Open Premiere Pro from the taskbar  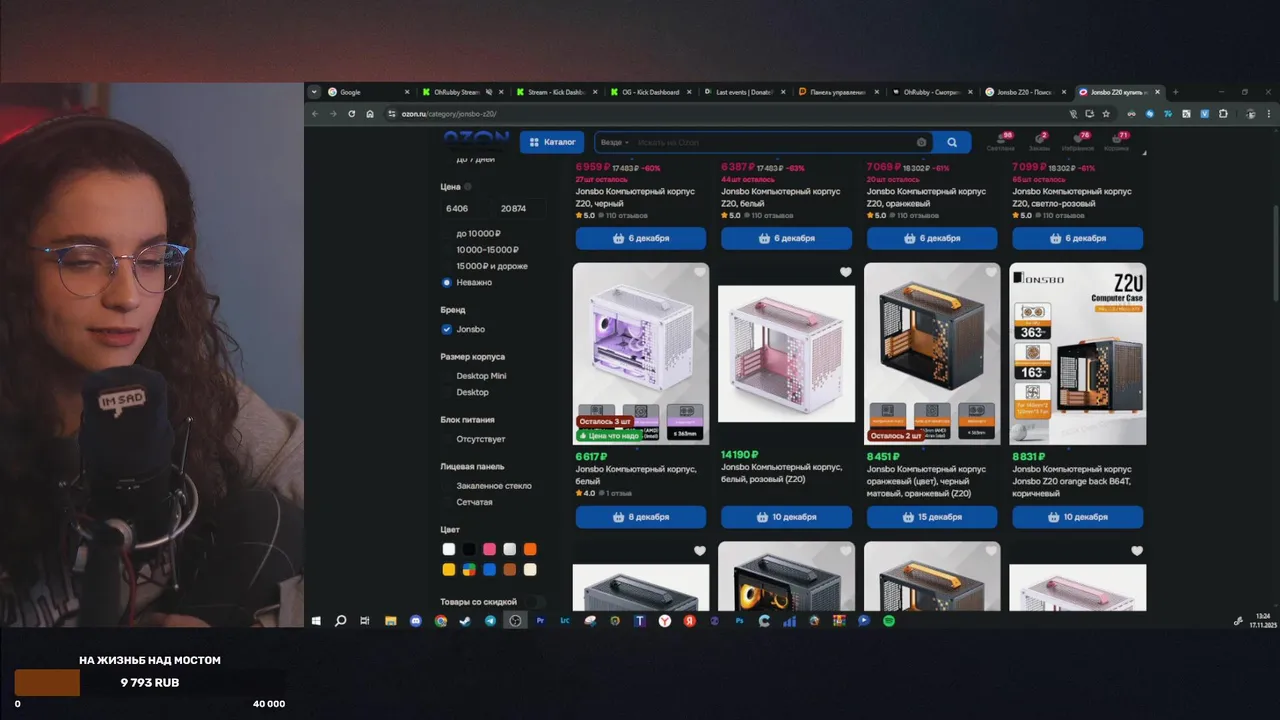pyautogui.click(x=540, y=621)
